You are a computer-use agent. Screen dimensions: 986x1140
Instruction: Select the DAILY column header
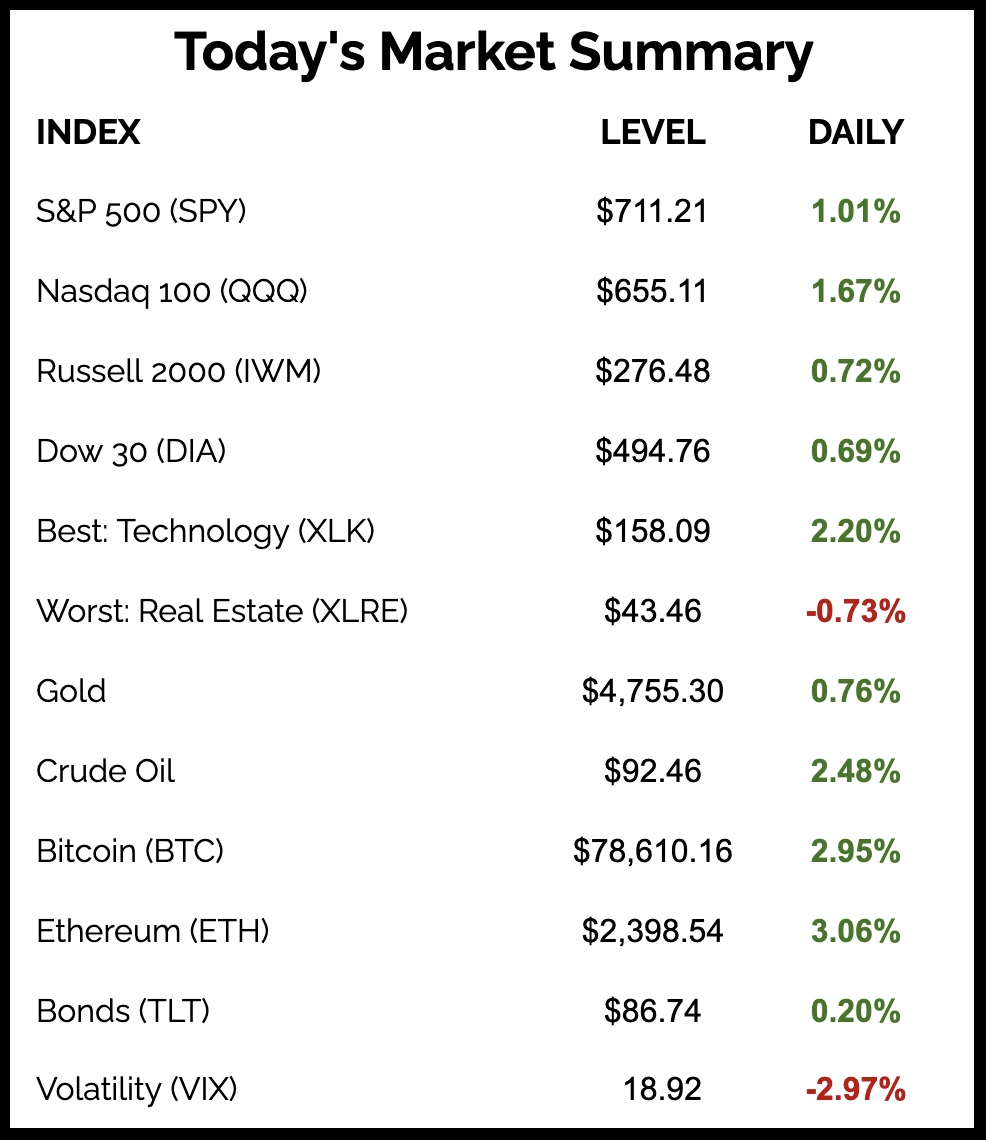[x=855, y=132]
